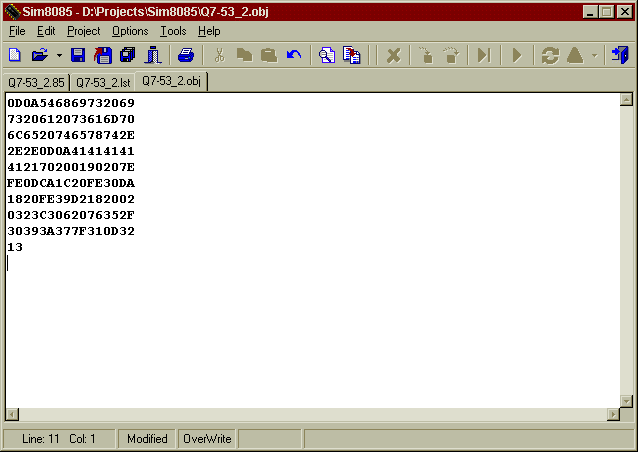Click the Find magnifier icon

click(x=327, y=55)
